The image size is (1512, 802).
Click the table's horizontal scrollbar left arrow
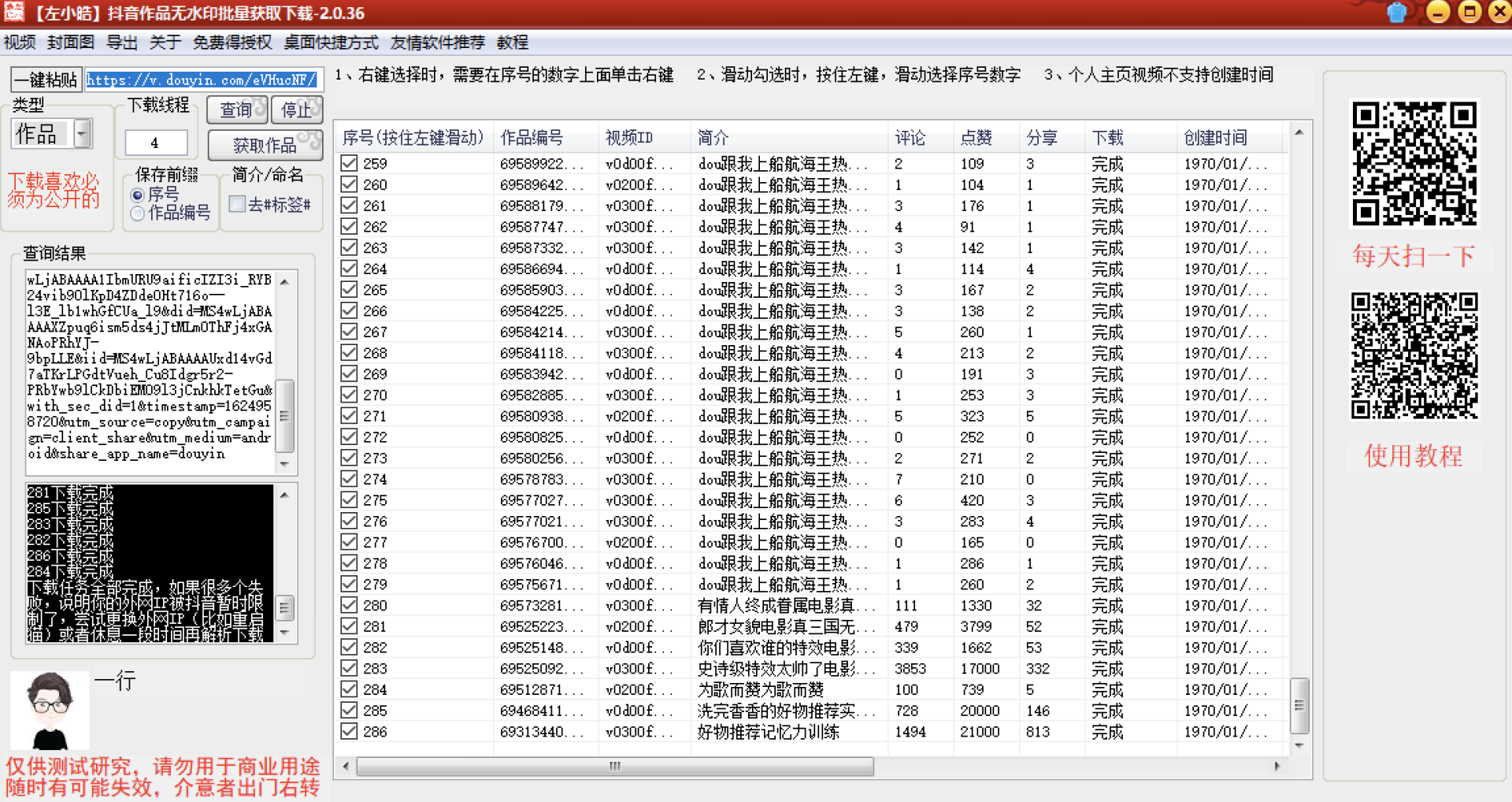point(346,766)
